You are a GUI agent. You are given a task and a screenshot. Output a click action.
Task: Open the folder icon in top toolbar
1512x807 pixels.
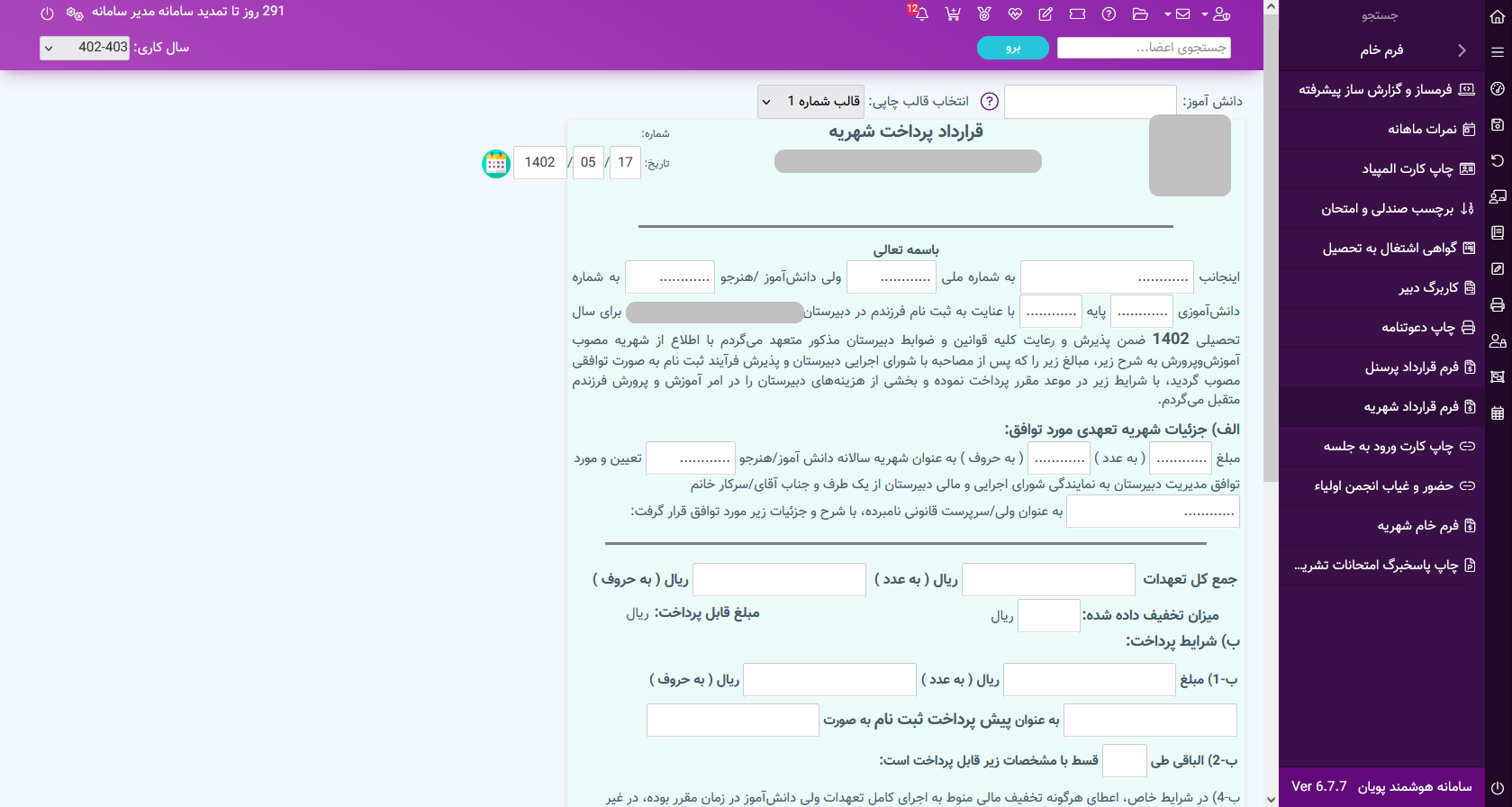click(x=1140, y=14)
